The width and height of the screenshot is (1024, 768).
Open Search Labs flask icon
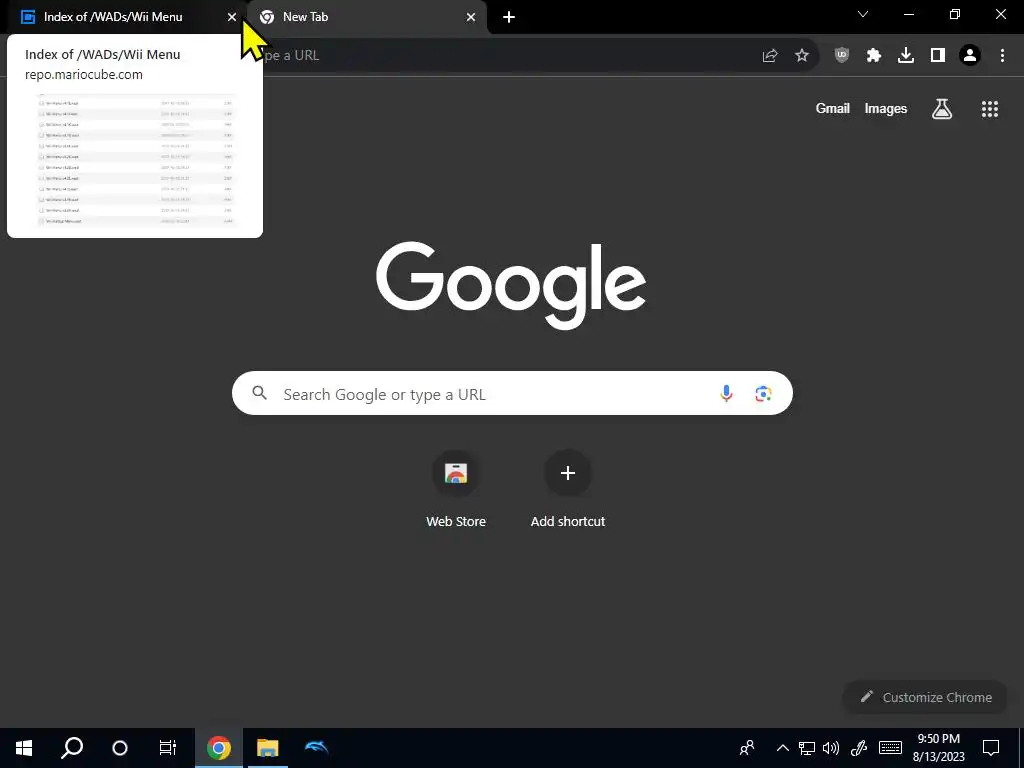(x=942, y=108)
